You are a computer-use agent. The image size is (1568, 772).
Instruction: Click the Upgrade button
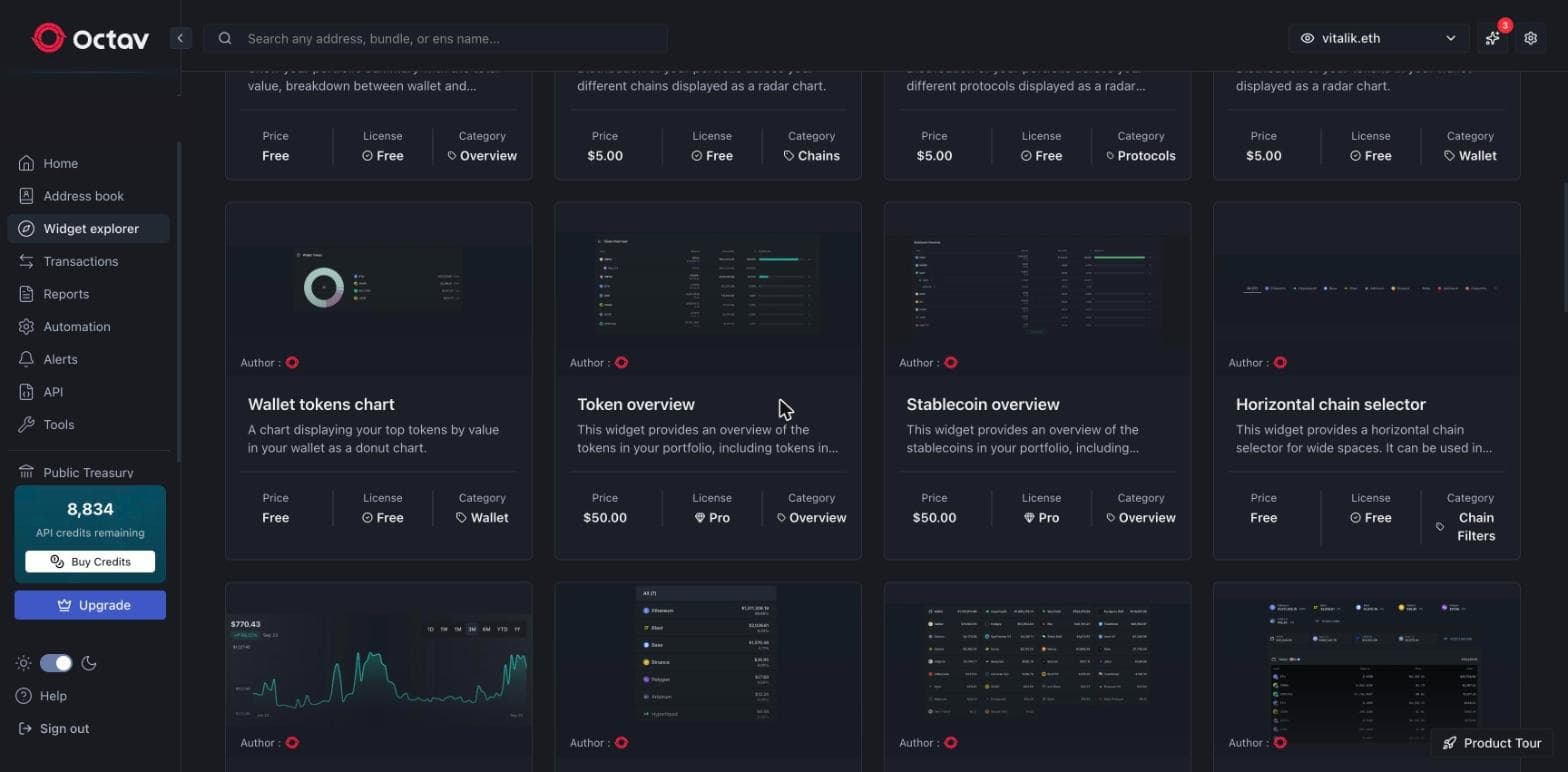pos(90,605)
